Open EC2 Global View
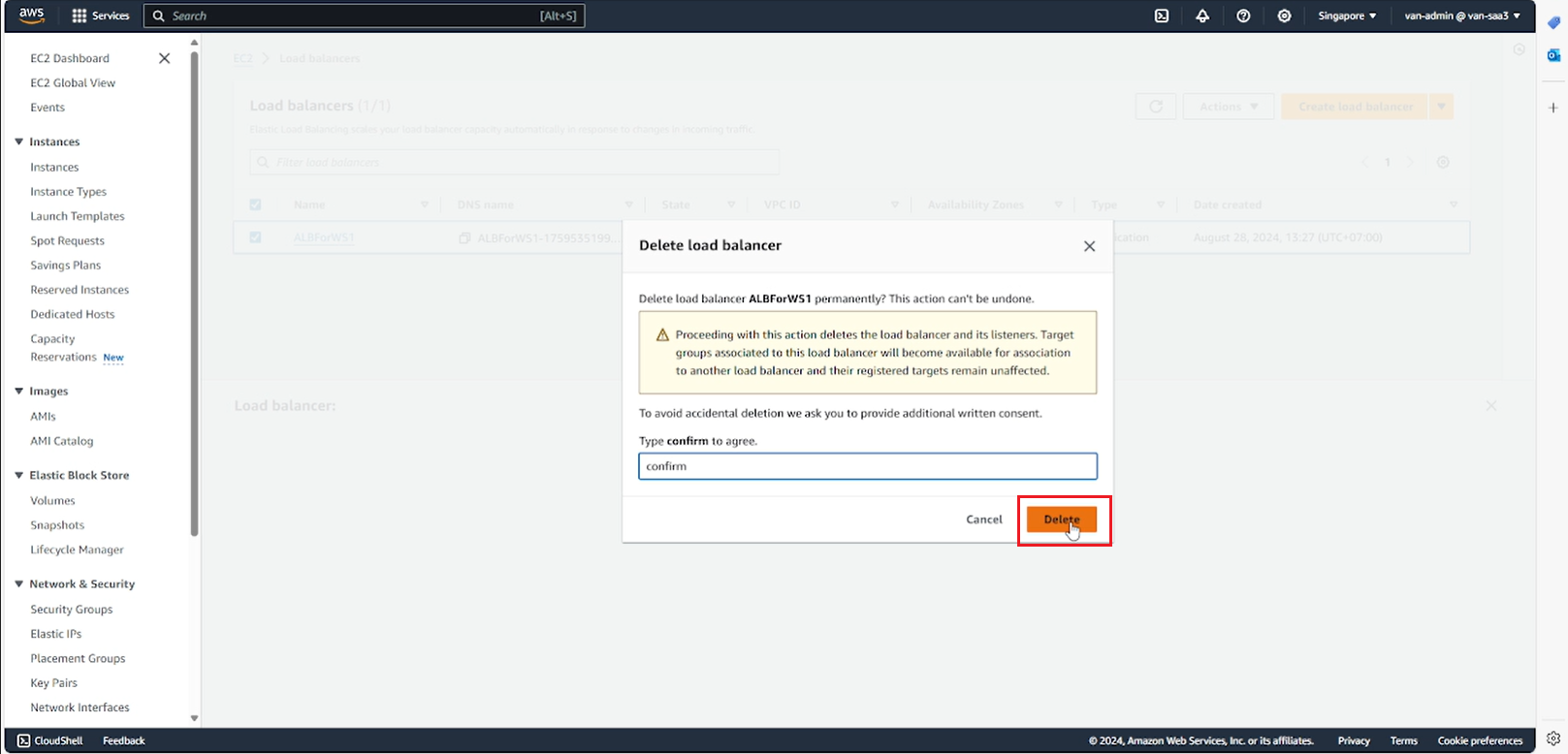The height and width of the screenshot is (754, 1568). click(x=73, y=82)
